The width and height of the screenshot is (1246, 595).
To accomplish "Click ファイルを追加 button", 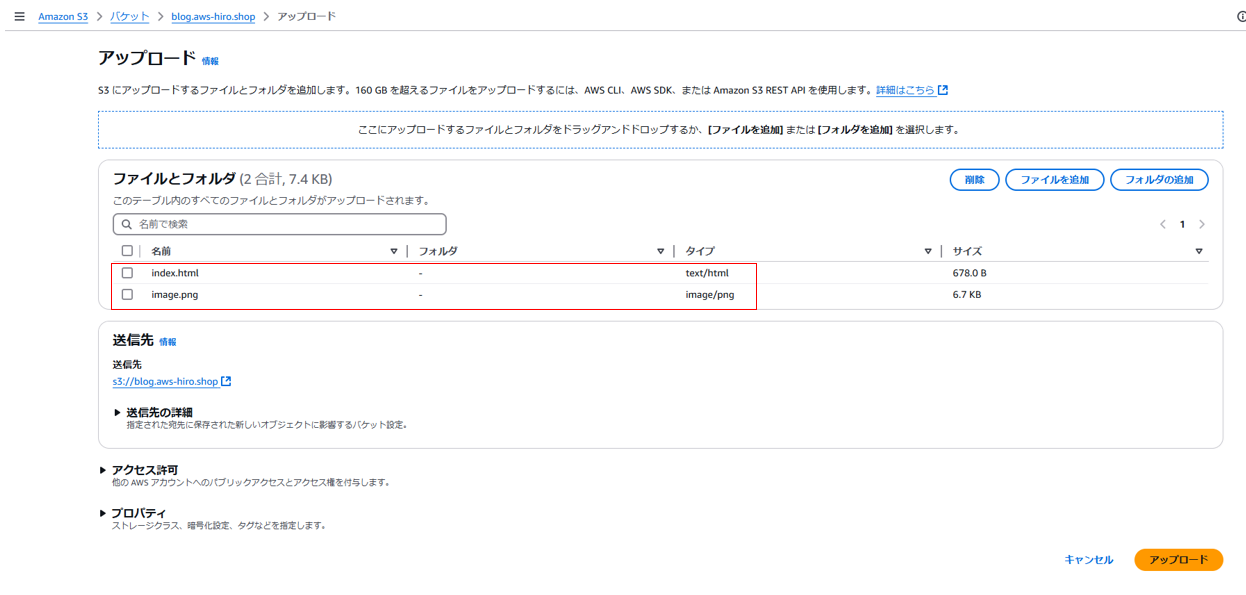I will click(1054, 180).
